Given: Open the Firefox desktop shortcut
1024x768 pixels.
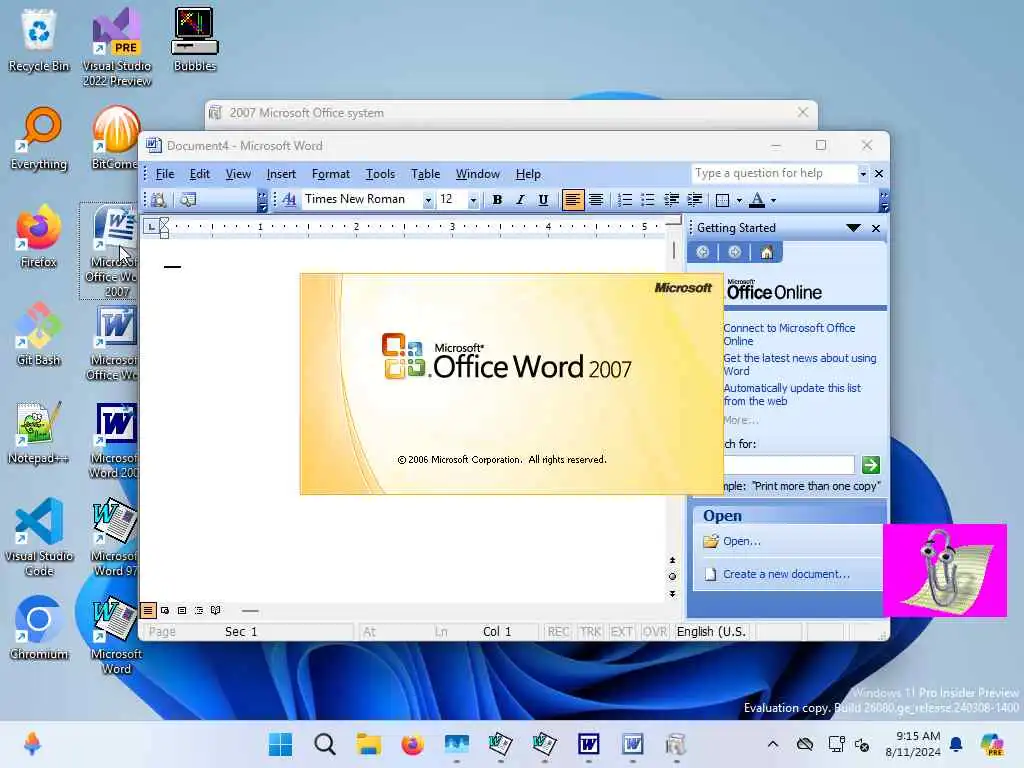Looking at the screenshot, I should coord(39,238).
